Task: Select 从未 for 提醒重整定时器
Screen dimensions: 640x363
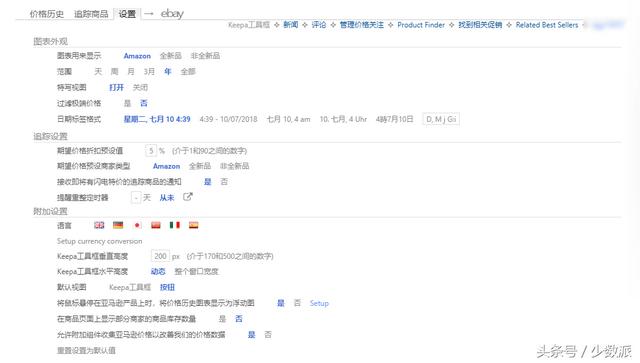Action: pos(167,198)
